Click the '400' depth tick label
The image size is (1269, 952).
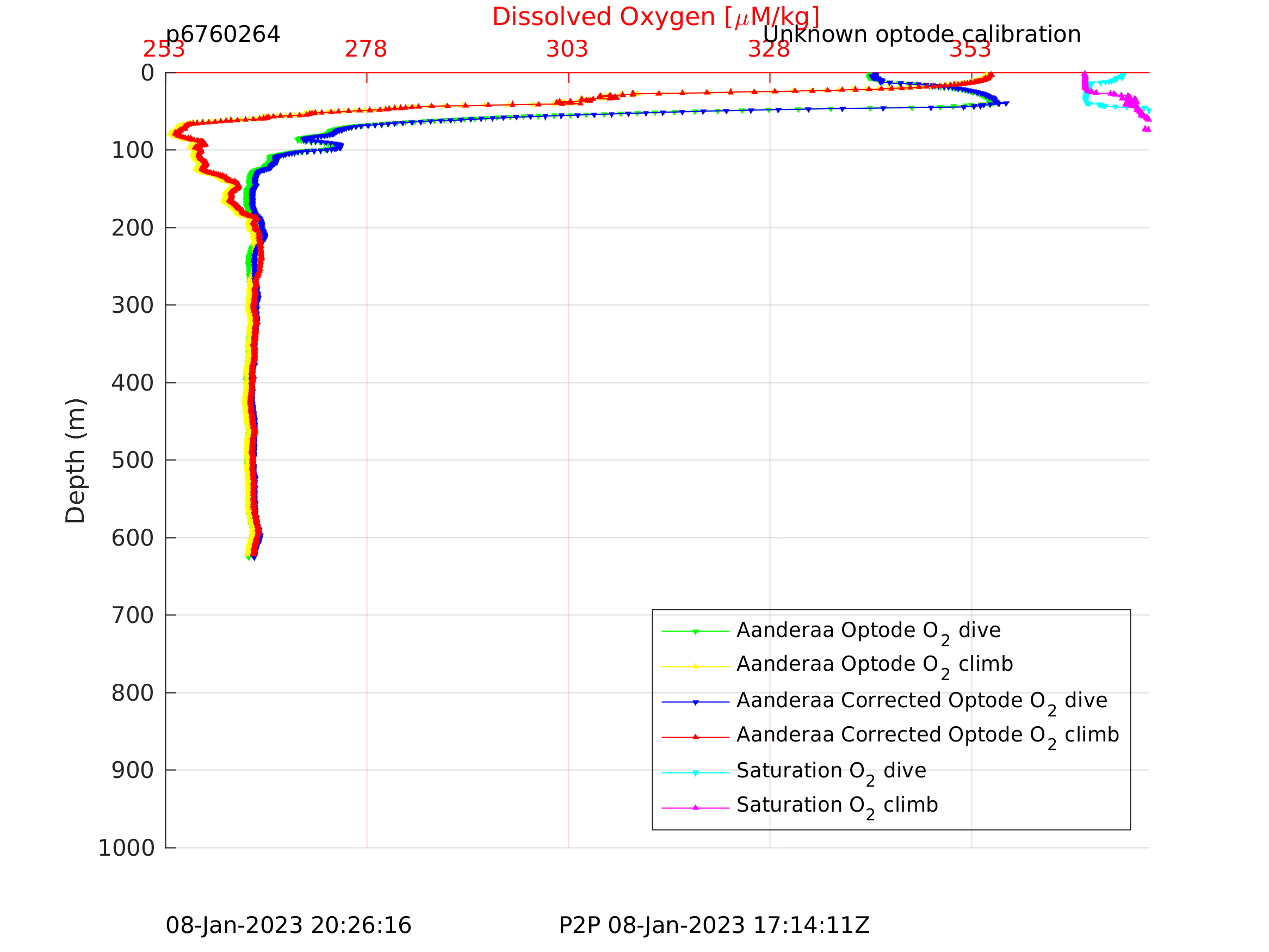[x=133, y=383]
